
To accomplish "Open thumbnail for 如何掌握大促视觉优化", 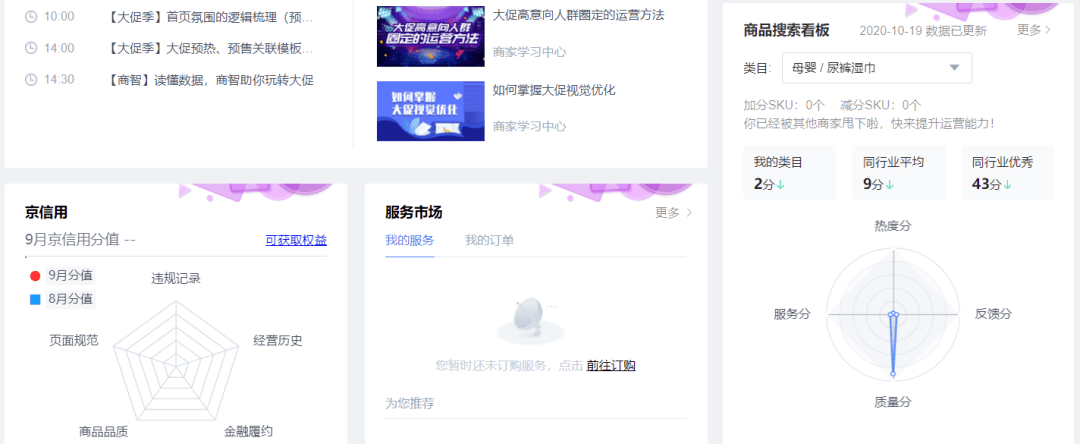I will 429,111.
